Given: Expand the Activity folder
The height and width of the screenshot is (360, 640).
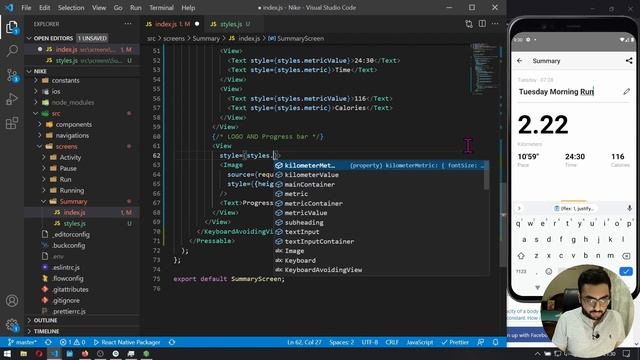Looking at the screenshot, I should click(x=70, y=158).
